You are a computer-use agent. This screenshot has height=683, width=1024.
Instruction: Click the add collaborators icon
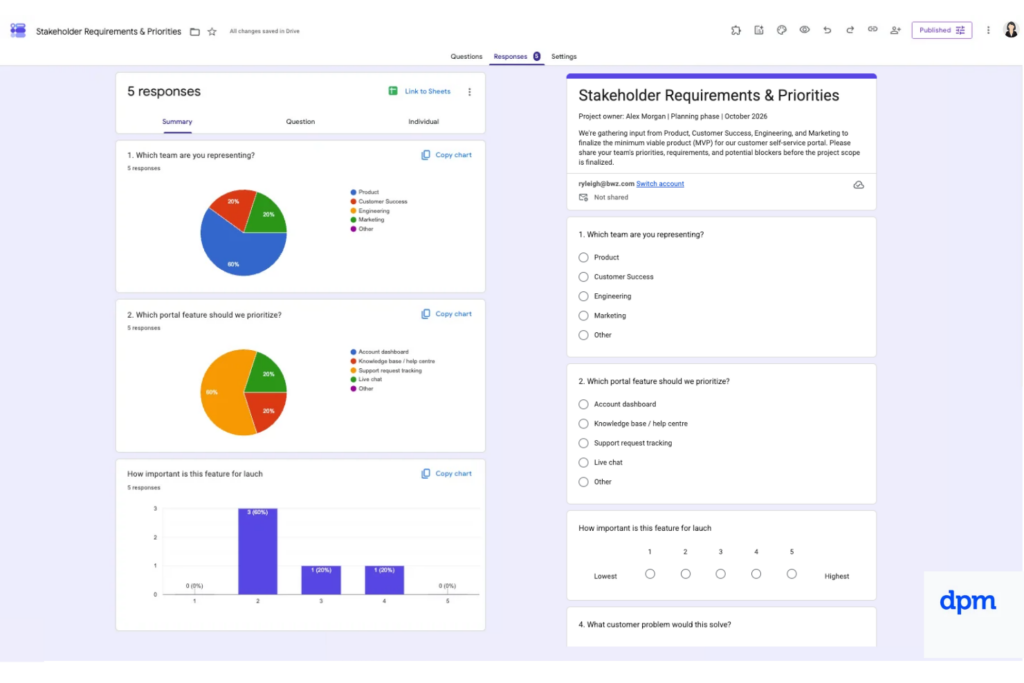pos(895,30)
